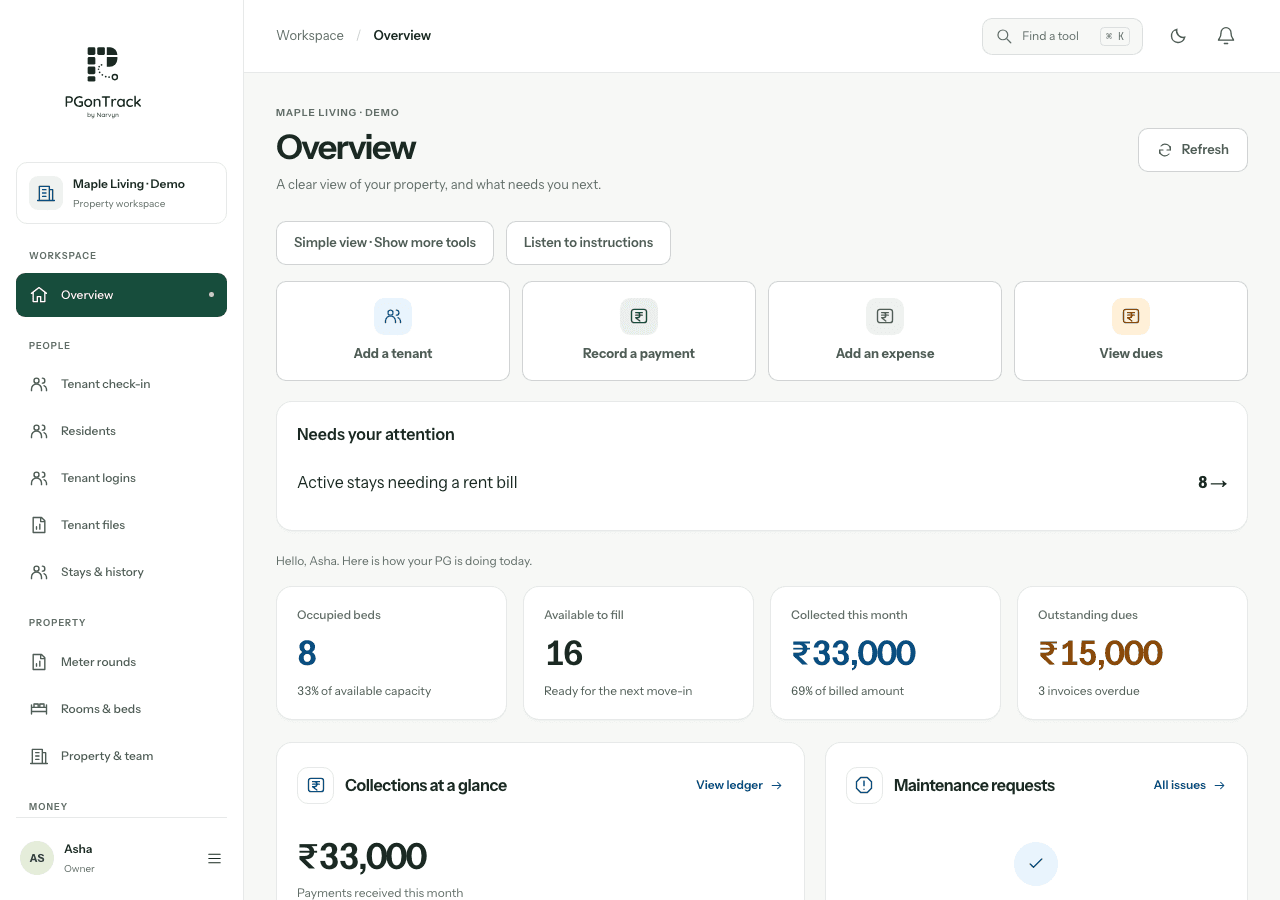Click the Add a tenant people icon

tap(393, 316)
